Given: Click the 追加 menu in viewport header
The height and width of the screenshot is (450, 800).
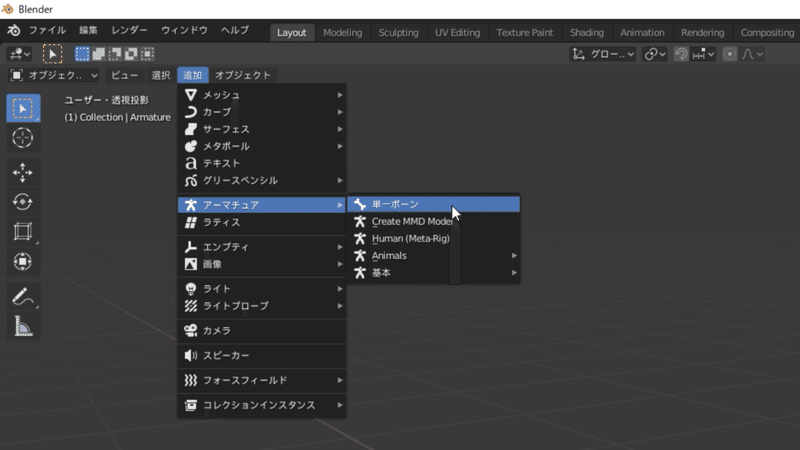Looking at the screenshot, I should [192, 76].
